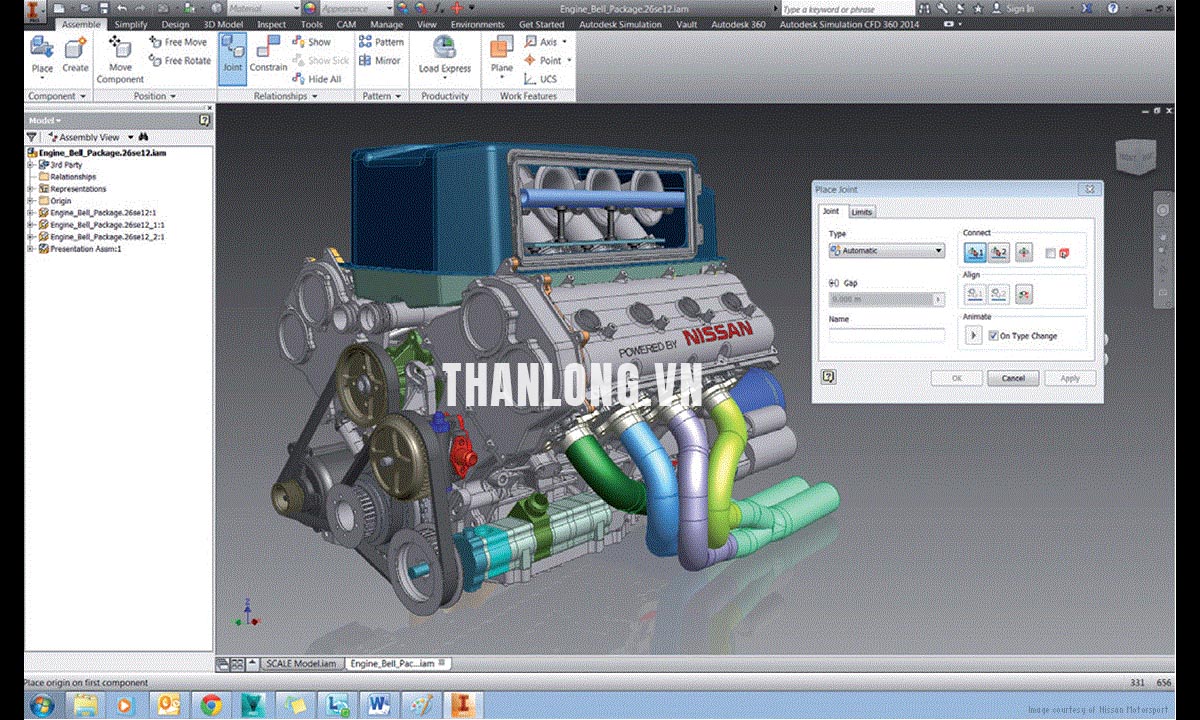Click the Create component icon
The height and width of the screenshot is (720, 1200).
(75, 55)
